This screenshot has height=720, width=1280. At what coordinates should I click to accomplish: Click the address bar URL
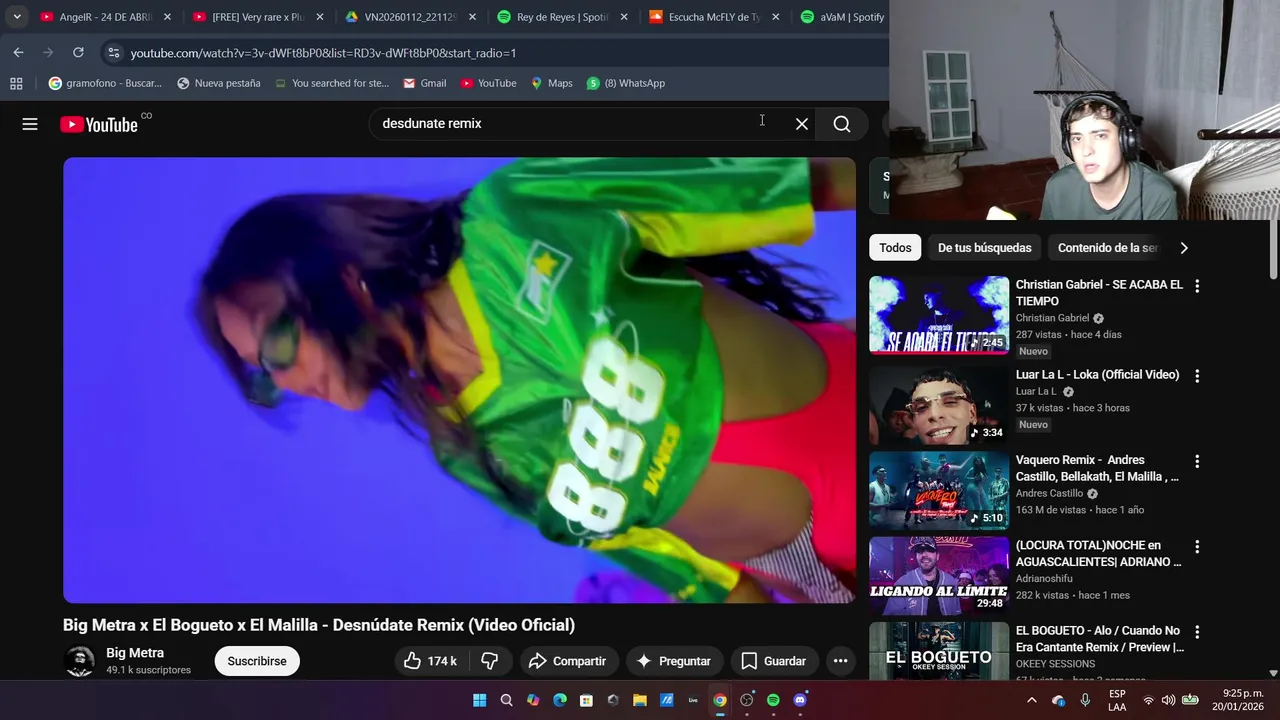click(323, 53)
